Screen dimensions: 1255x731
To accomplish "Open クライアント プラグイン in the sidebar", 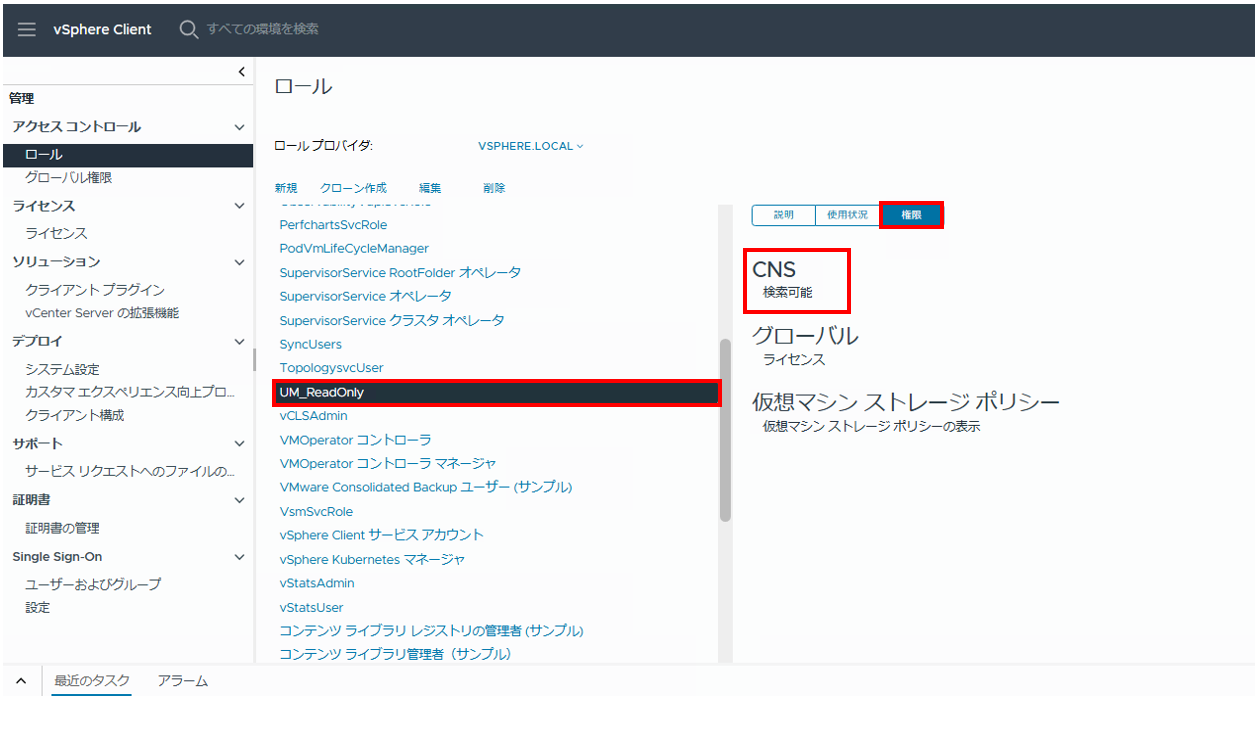I will [x=95, y=290].
